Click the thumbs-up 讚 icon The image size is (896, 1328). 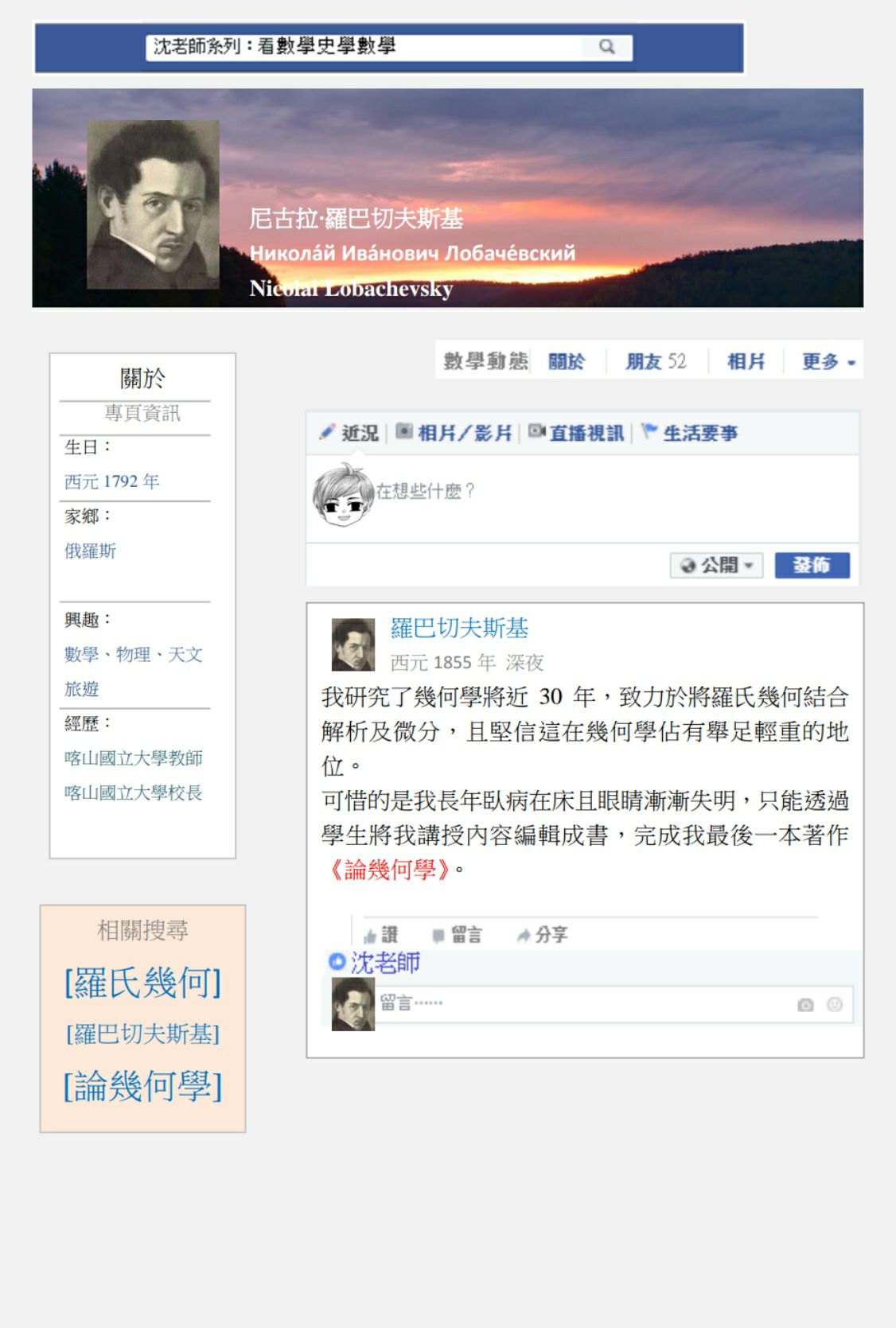370,936
